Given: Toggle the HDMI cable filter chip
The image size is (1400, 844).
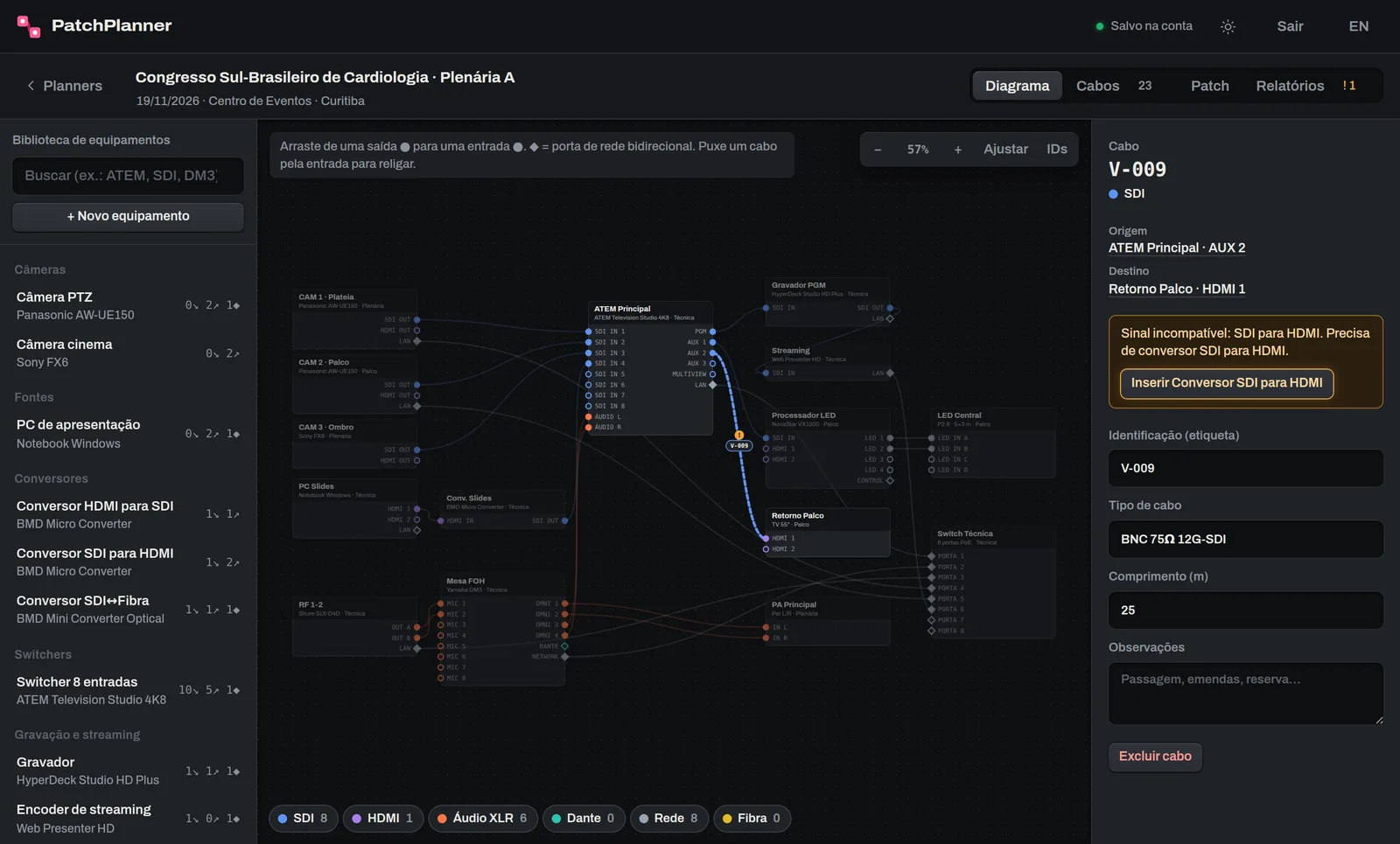Looking at the screenshot, I should [383, 819].
